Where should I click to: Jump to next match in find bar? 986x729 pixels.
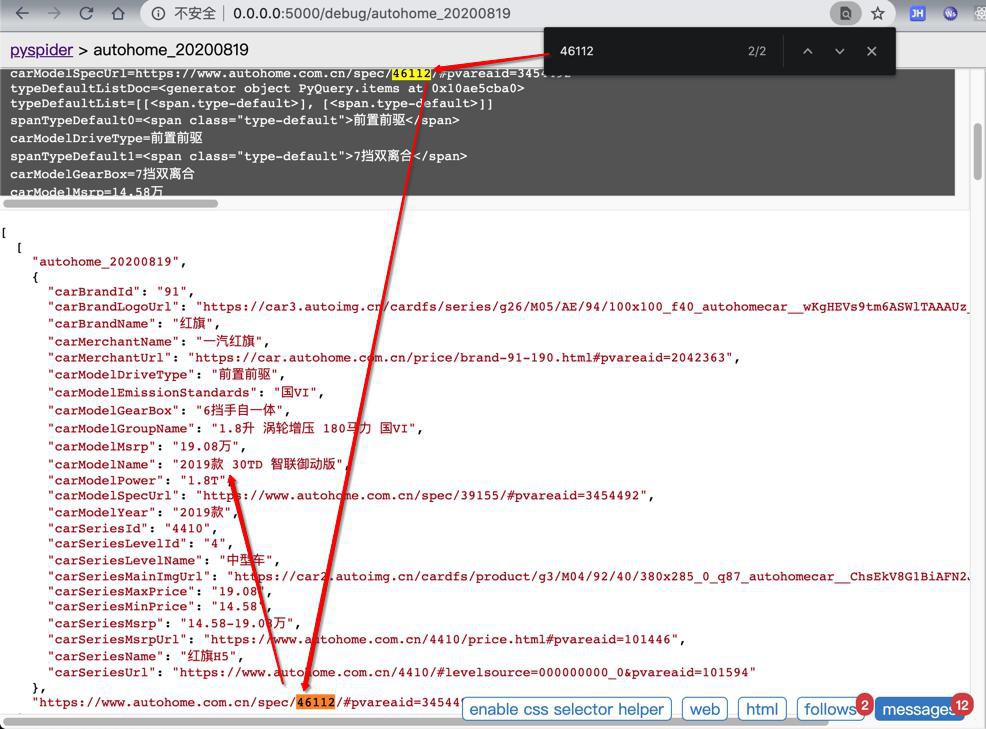coord(839,52)
